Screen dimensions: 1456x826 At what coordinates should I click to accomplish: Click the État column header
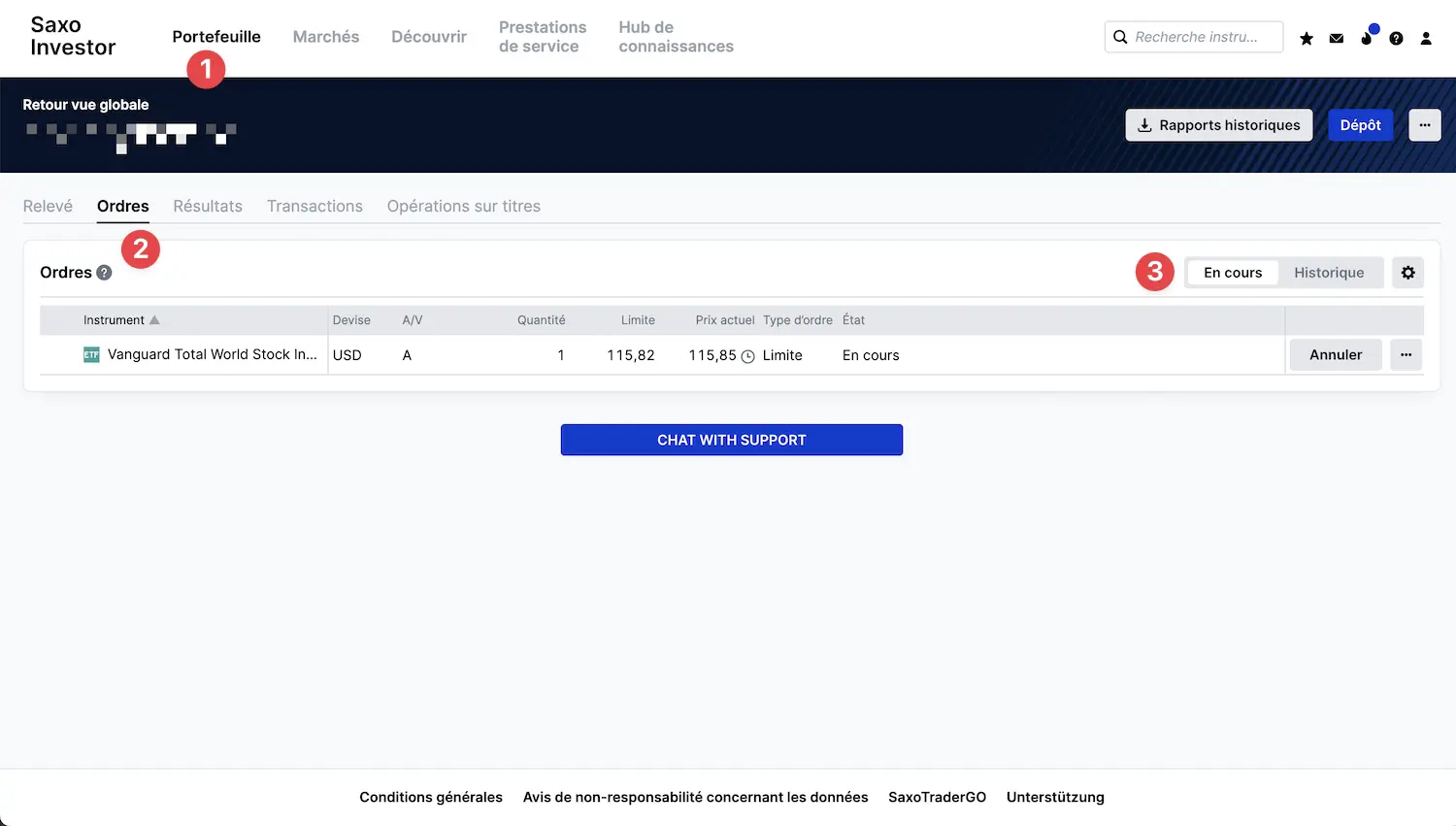tap(853, 320)
